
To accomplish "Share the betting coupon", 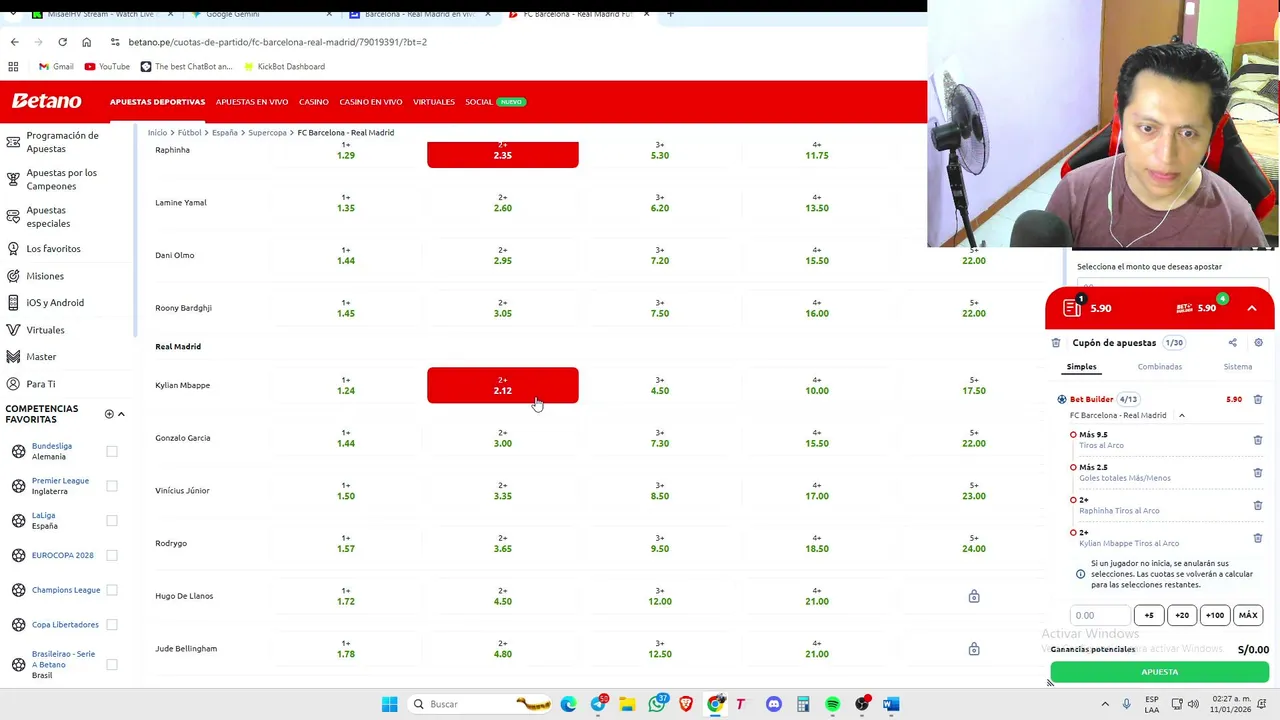I will coord(1232,343).
